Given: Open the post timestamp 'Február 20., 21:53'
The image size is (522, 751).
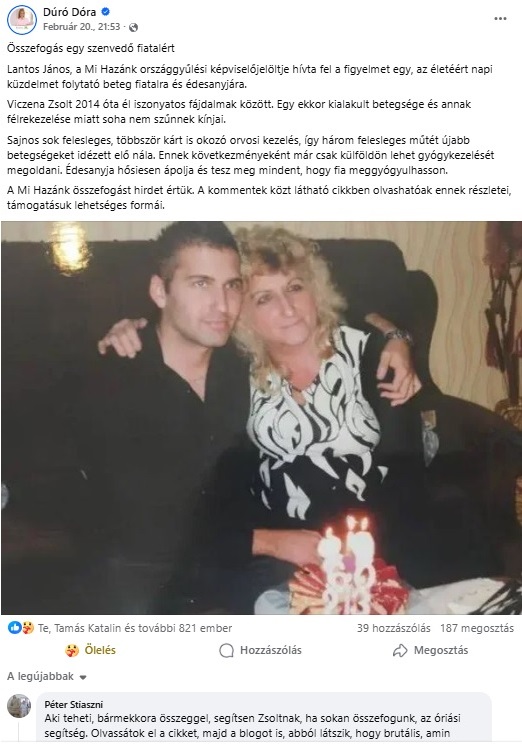Looking at the screenshot, I should coord(81,27).
